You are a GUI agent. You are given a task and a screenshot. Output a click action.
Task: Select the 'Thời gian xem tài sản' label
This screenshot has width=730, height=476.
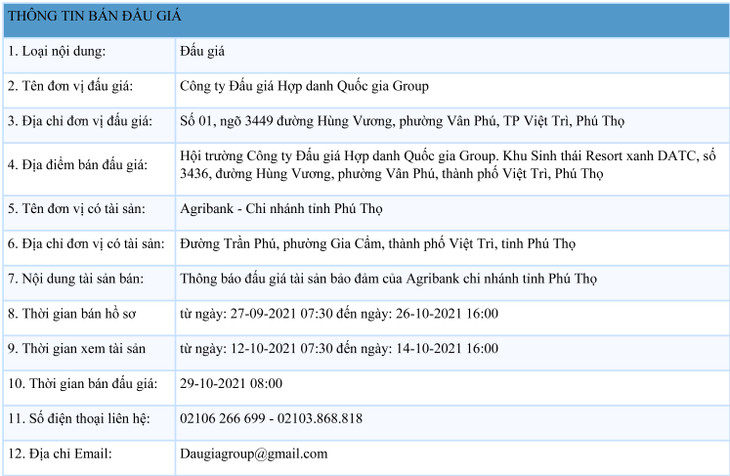76,348
